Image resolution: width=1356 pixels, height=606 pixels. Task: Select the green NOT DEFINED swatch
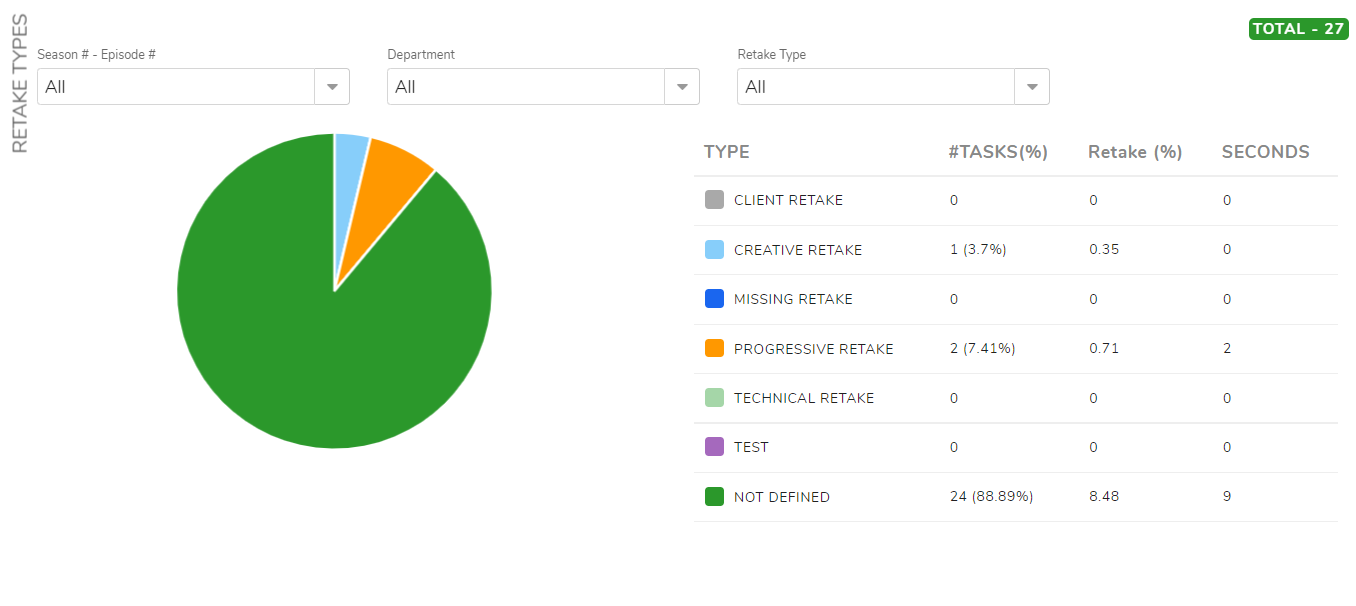point(714,497)
